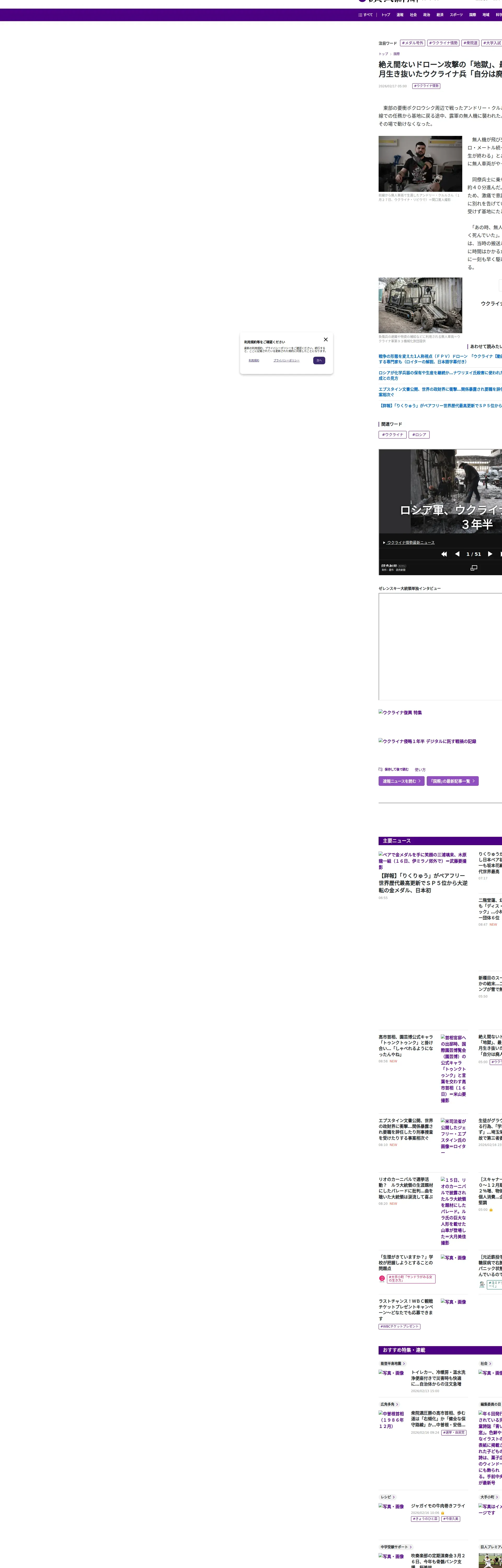The height and width of the screenshot is (1568, 502).
Task: Open 「国際」の最新記事一覧 button
Action: click(x=452, y=781)
